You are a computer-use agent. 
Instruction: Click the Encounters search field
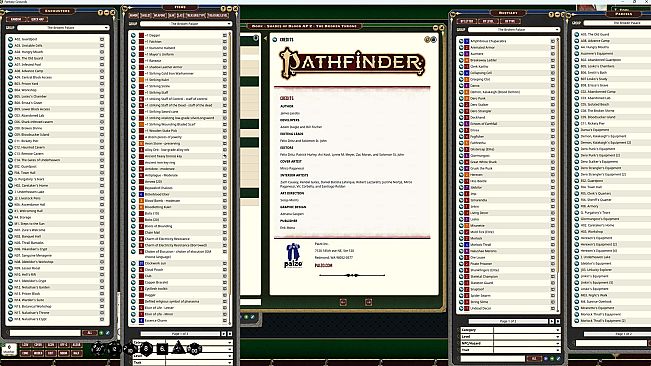click(45, 333)
